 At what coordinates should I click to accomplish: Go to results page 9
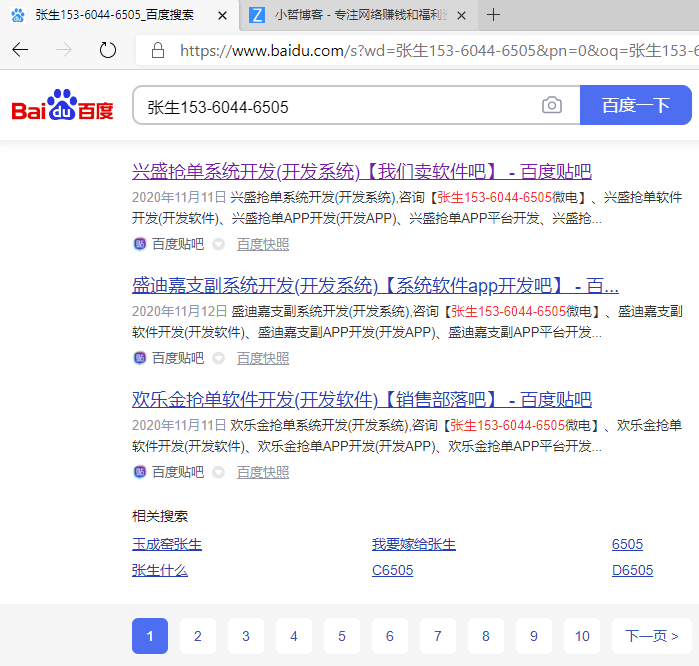(534, 636)
